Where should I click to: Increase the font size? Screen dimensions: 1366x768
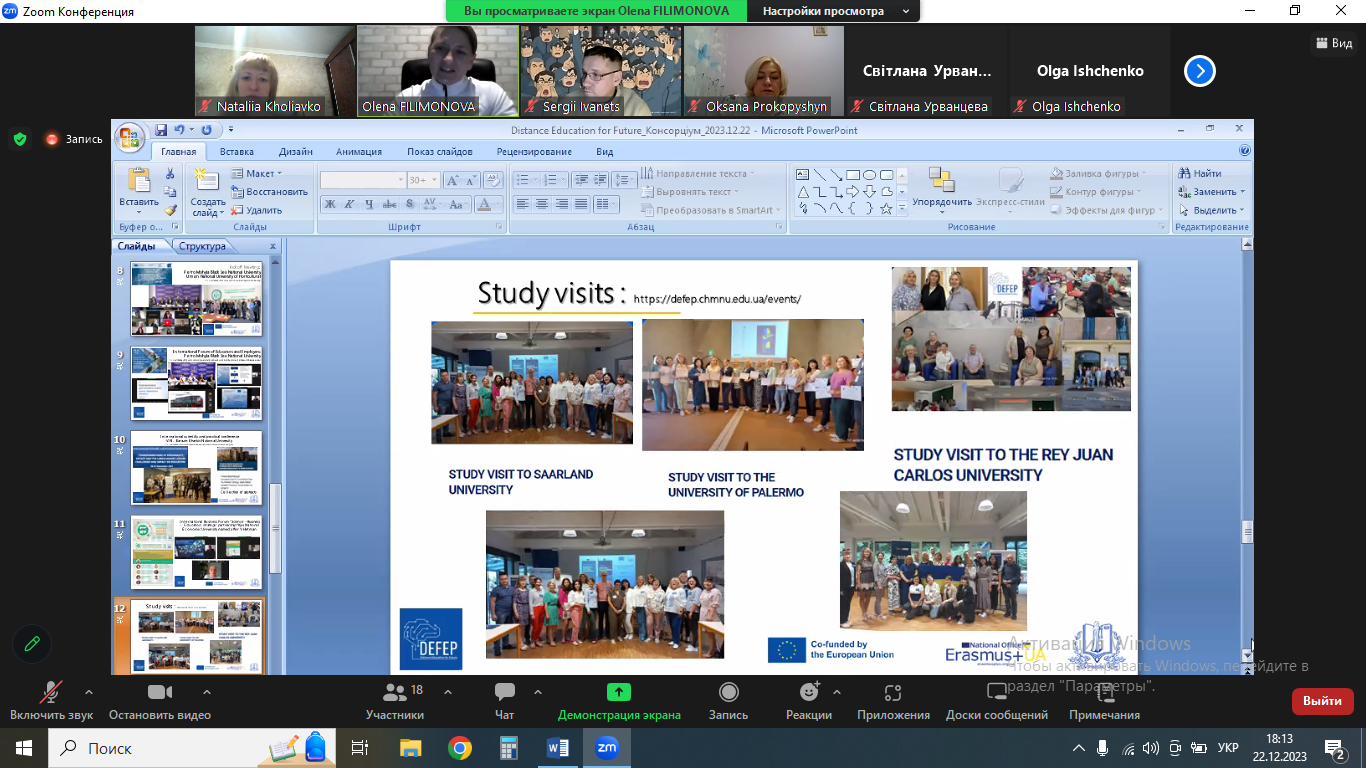coord(452,180)
